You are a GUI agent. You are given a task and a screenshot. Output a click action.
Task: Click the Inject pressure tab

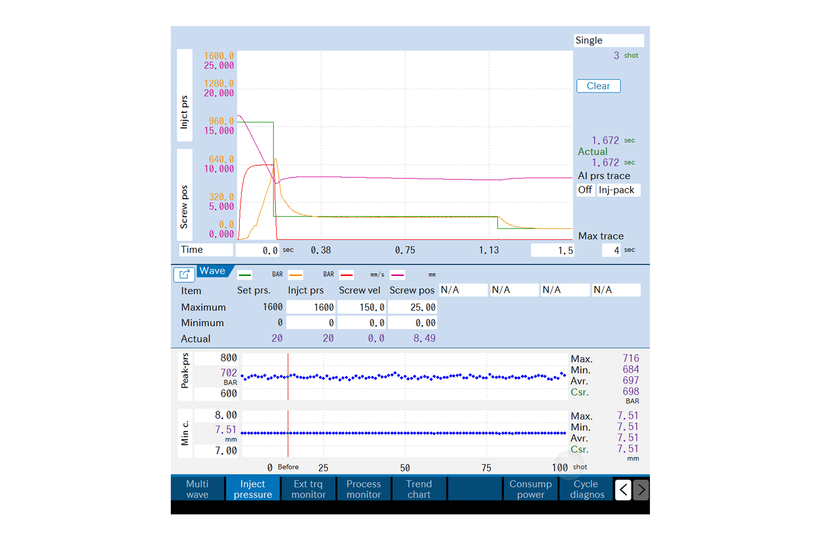coord(252,489)
